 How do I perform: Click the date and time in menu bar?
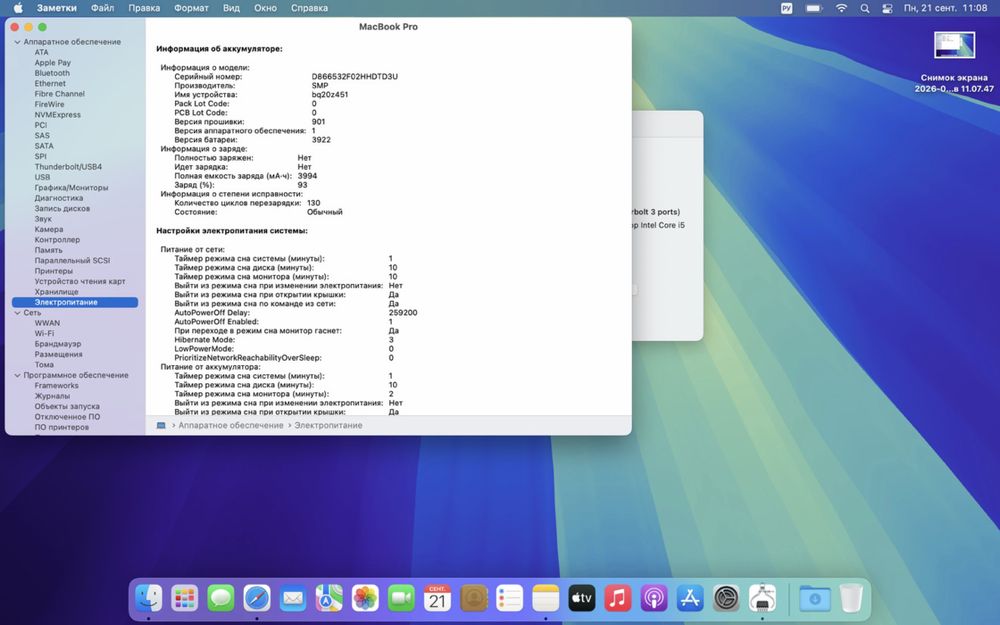click(x=945, y=8)
